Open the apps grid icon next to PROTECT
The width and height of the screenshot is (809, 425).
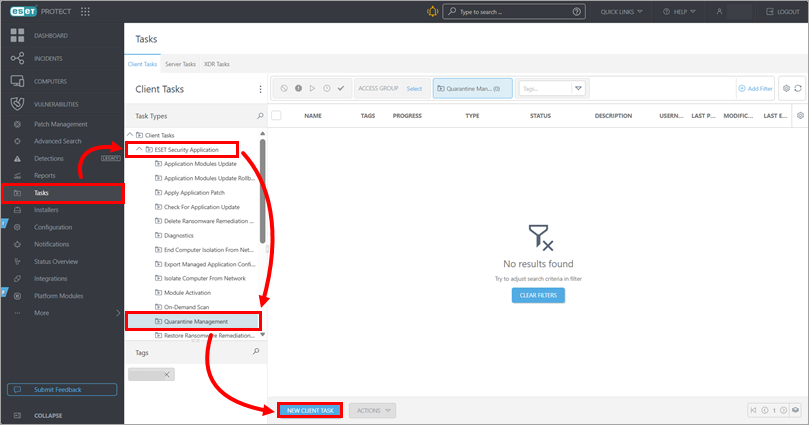(85, 12)
